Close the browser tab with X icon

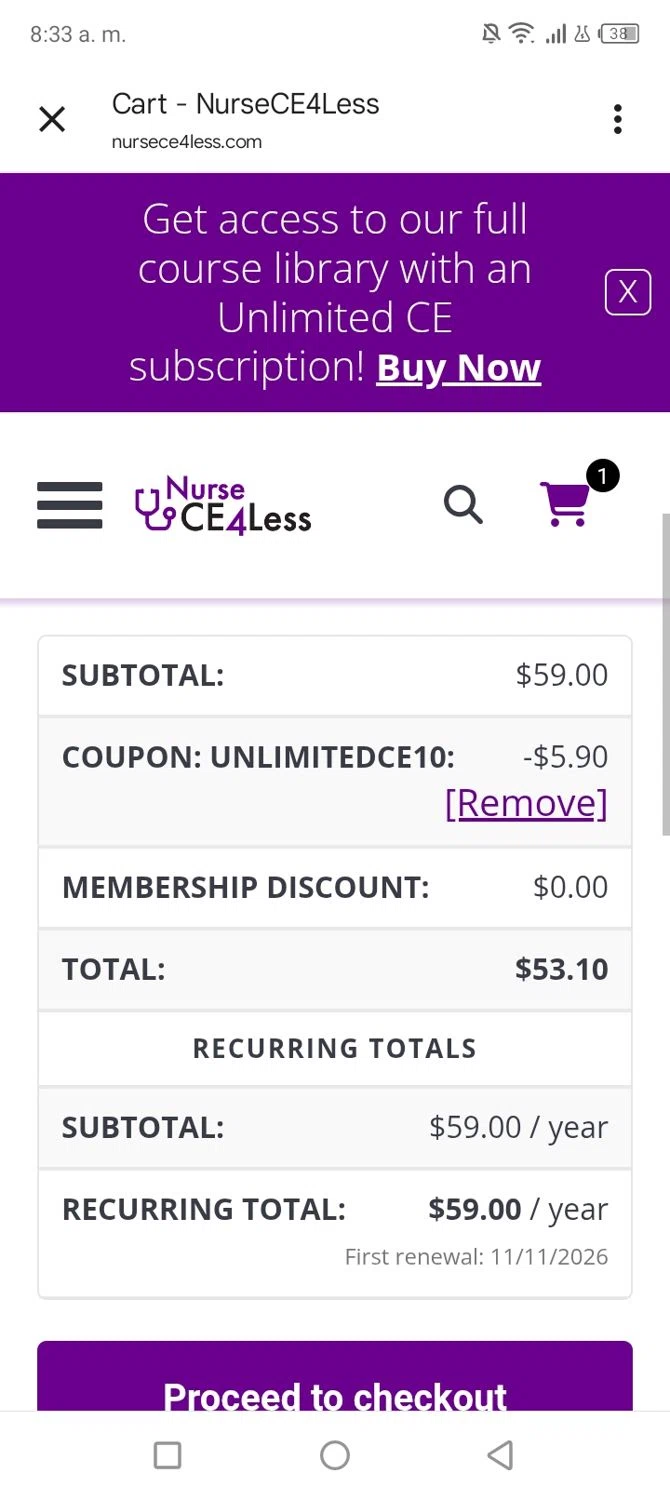point(52,120)
